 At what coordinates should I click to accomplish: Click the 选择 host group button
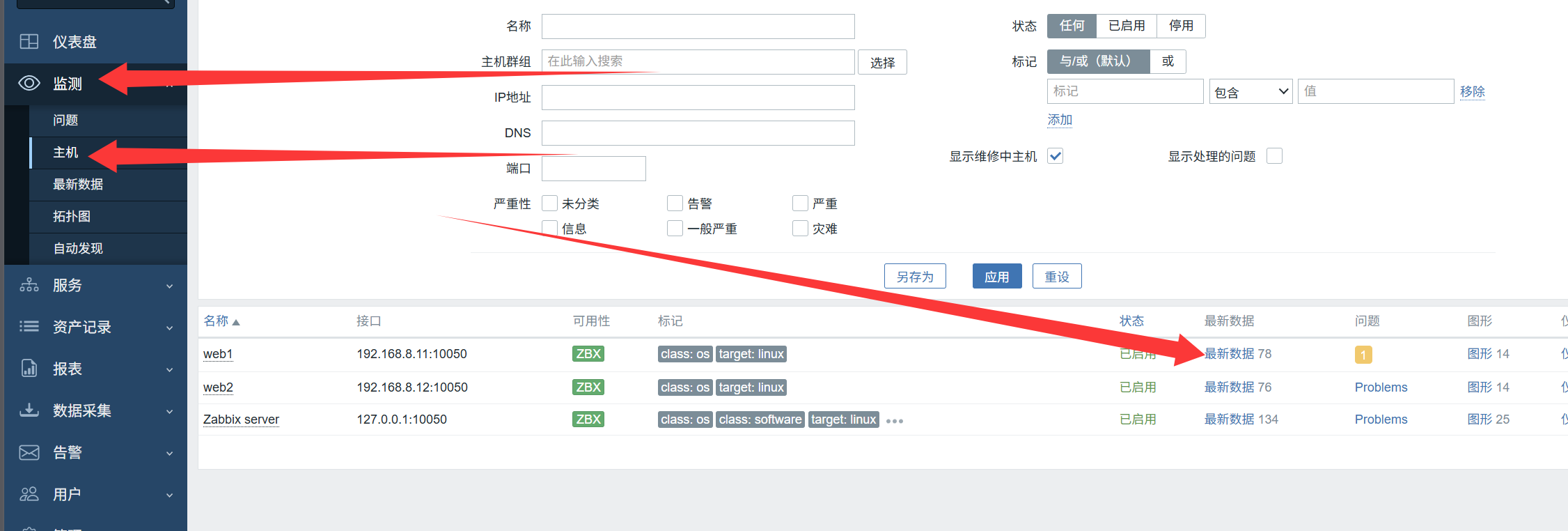pos(882,62)
